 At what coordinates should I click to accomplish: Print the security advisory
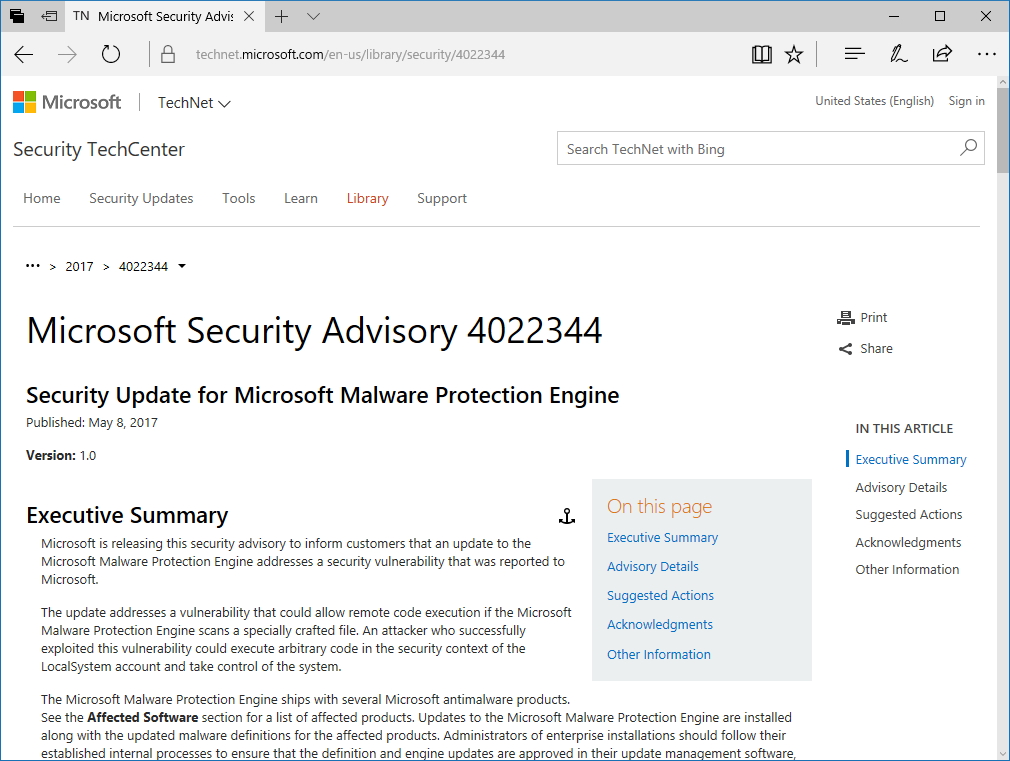point(862,317)
